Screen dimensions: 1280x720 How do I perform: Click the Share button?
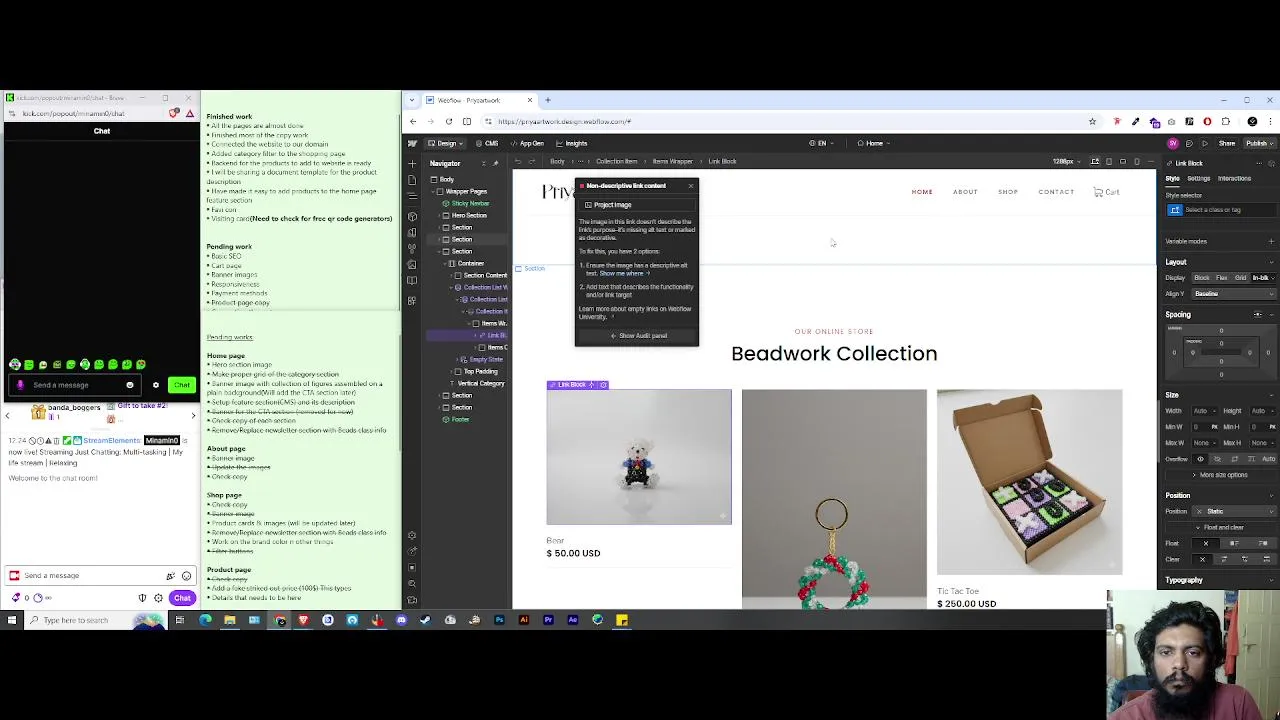1227,143
